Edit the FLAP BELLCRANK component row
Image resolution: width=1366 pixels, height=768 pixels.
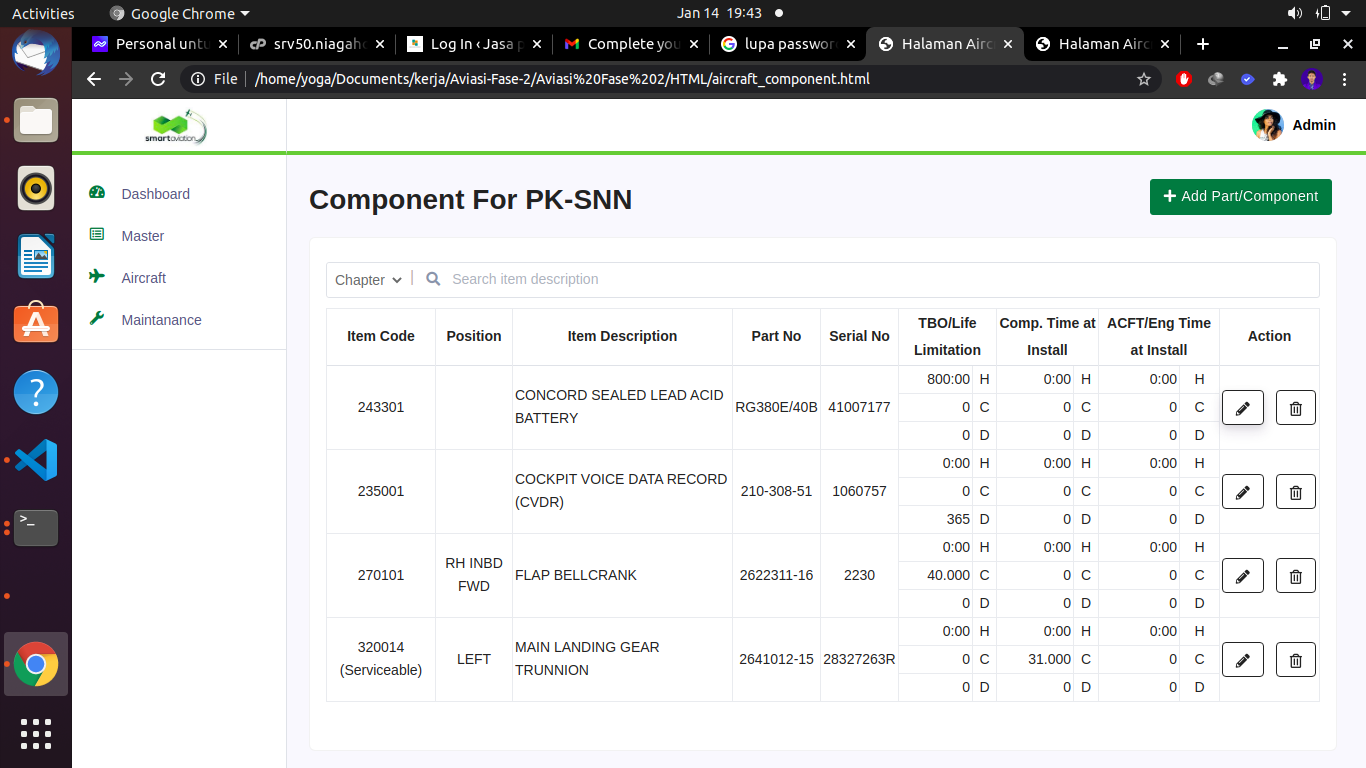[1242, 576]
